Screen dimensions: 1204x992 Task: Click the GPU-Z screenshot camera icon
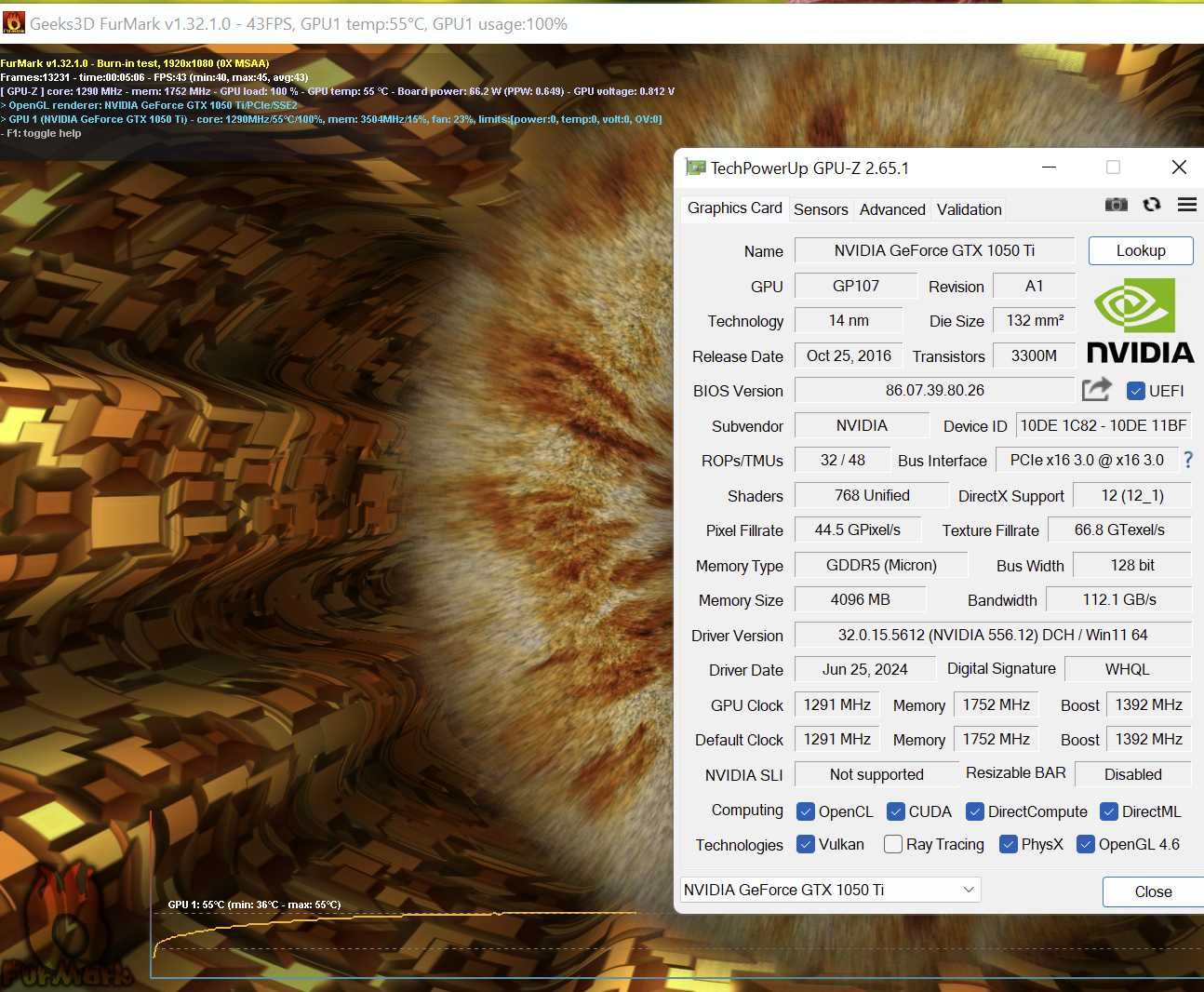click(x=1116, y=205)
